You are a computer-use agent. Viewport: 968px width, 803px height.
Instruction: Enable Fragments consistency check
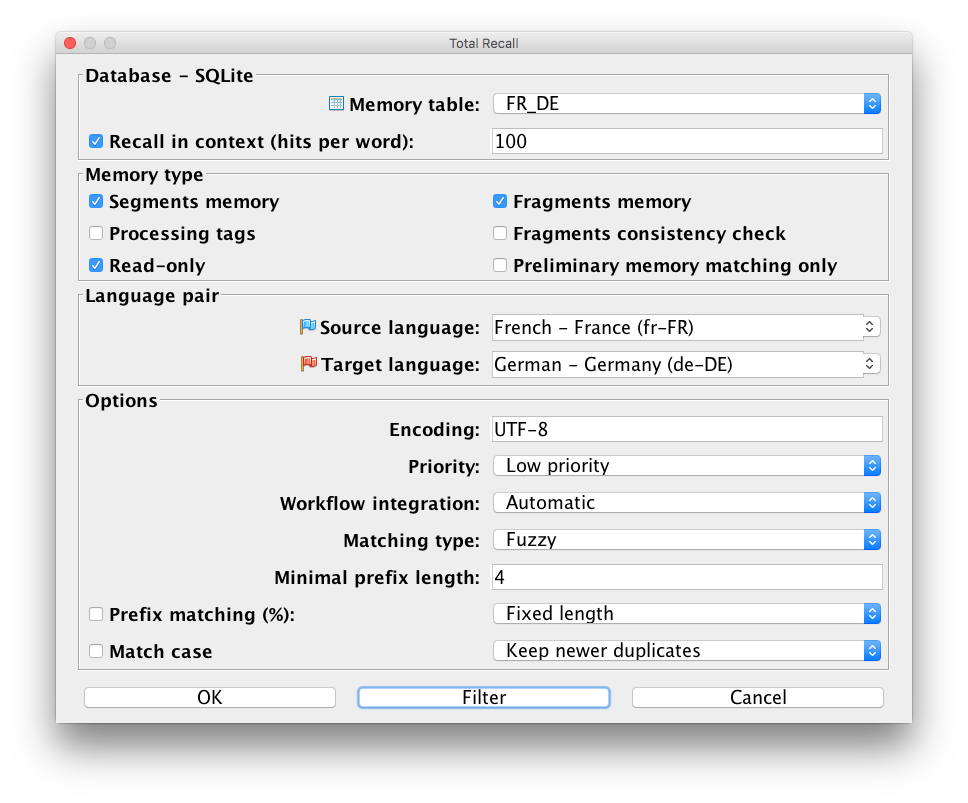click(x=500, y=233)
